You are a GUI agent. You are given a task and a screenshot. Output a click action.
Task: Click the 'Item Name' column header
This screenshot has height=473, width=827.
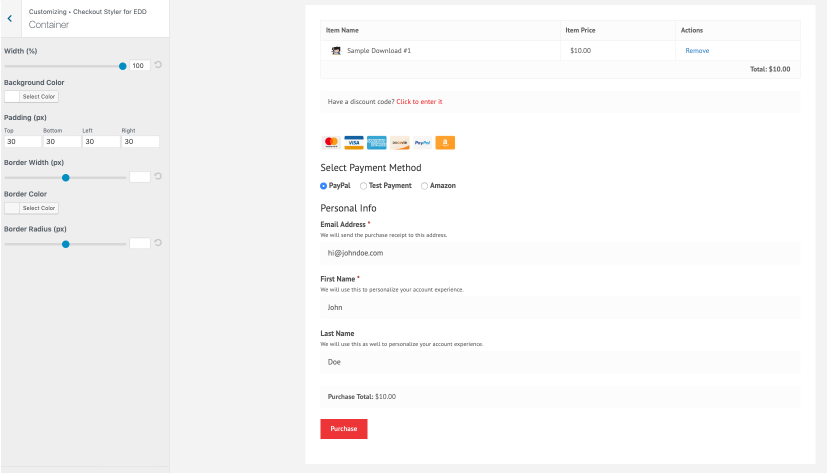click(x=342, y=30)
